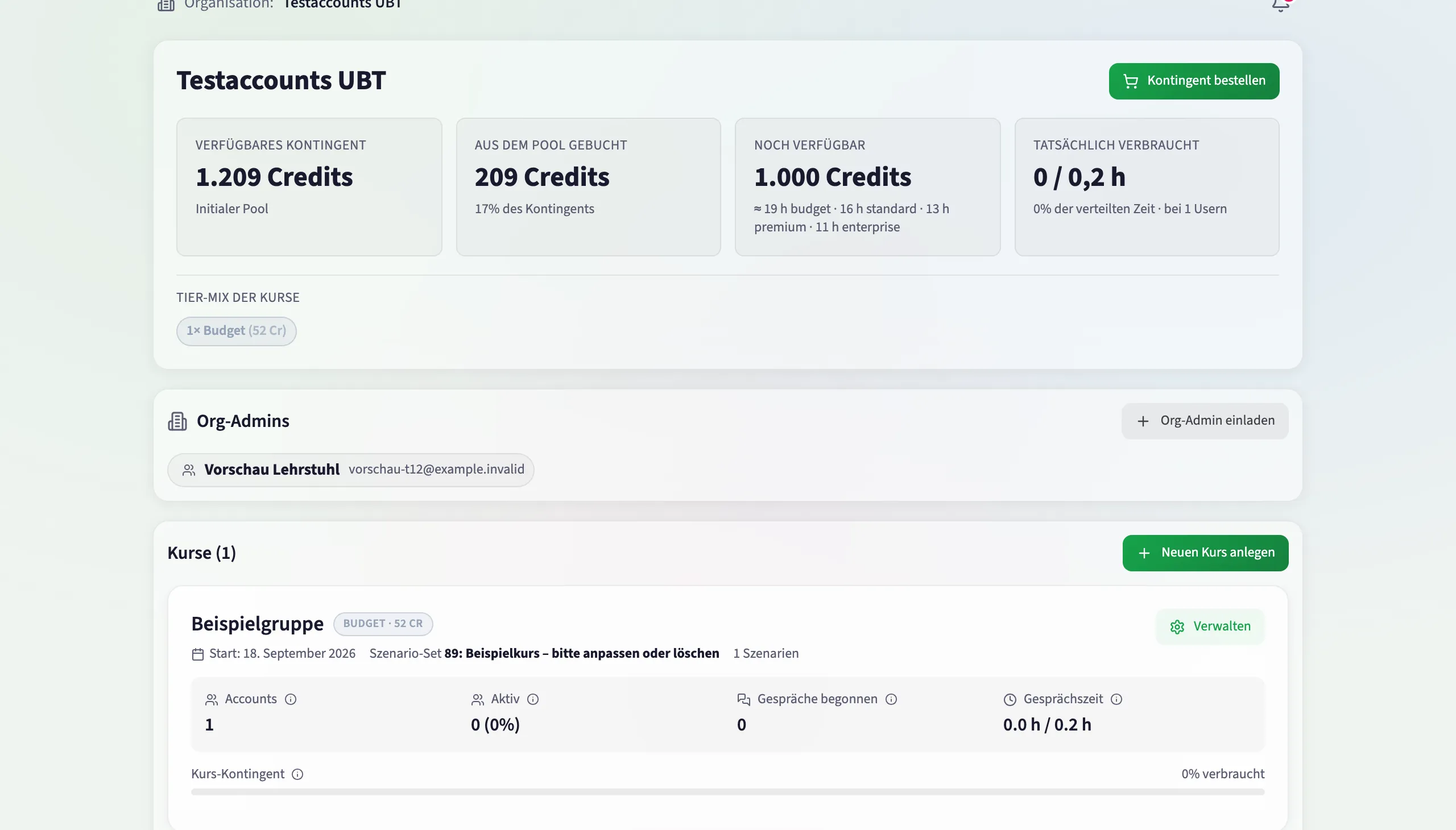Screen dimensions: 1456x830
Task: Click the calendar icon before Start date
Action: tap(198, 654)
